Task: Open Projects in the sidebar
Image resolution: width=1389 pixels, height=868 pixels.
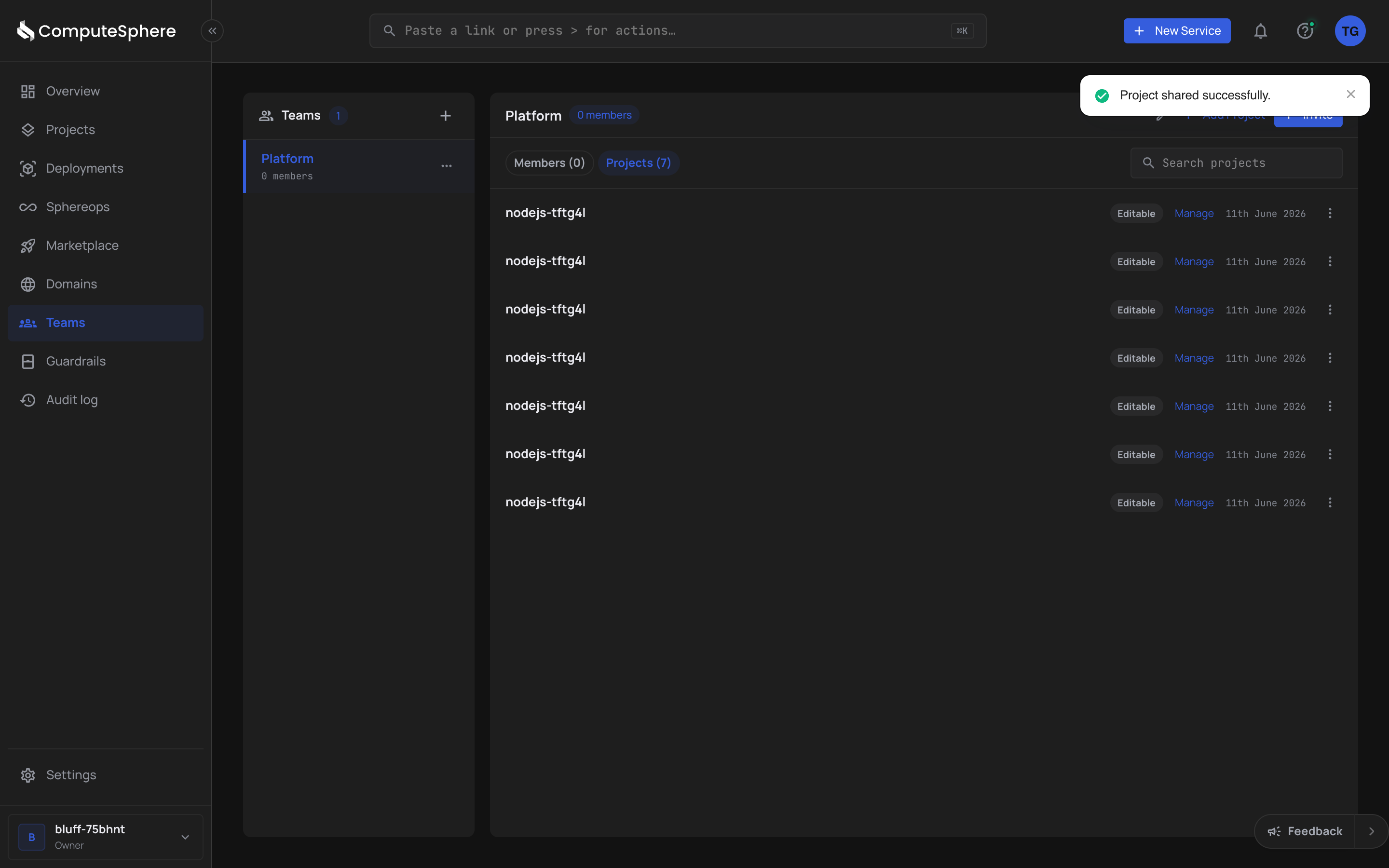Action: click(106, 130)
